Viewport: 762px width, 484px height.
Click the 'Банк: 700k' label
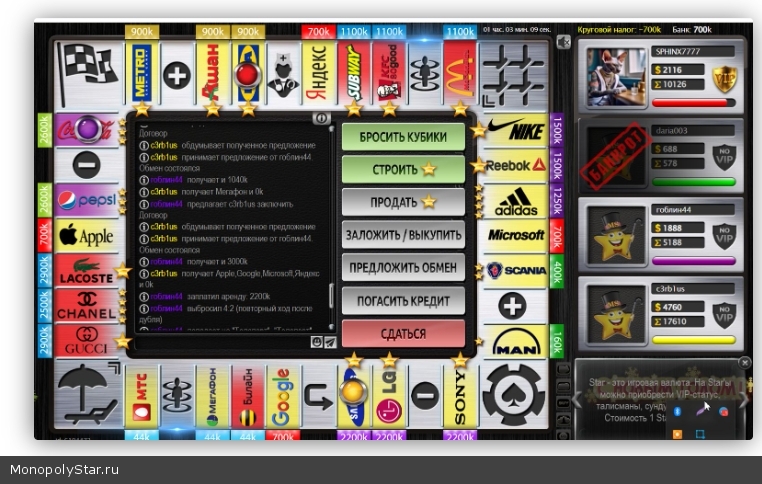point(692,30)
